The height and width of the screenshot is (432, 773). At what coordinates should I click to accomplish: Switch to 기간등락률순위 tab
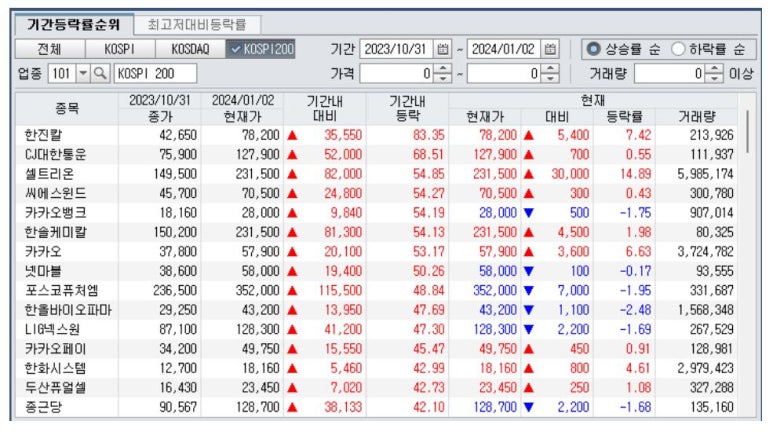[x=73, y=24]
